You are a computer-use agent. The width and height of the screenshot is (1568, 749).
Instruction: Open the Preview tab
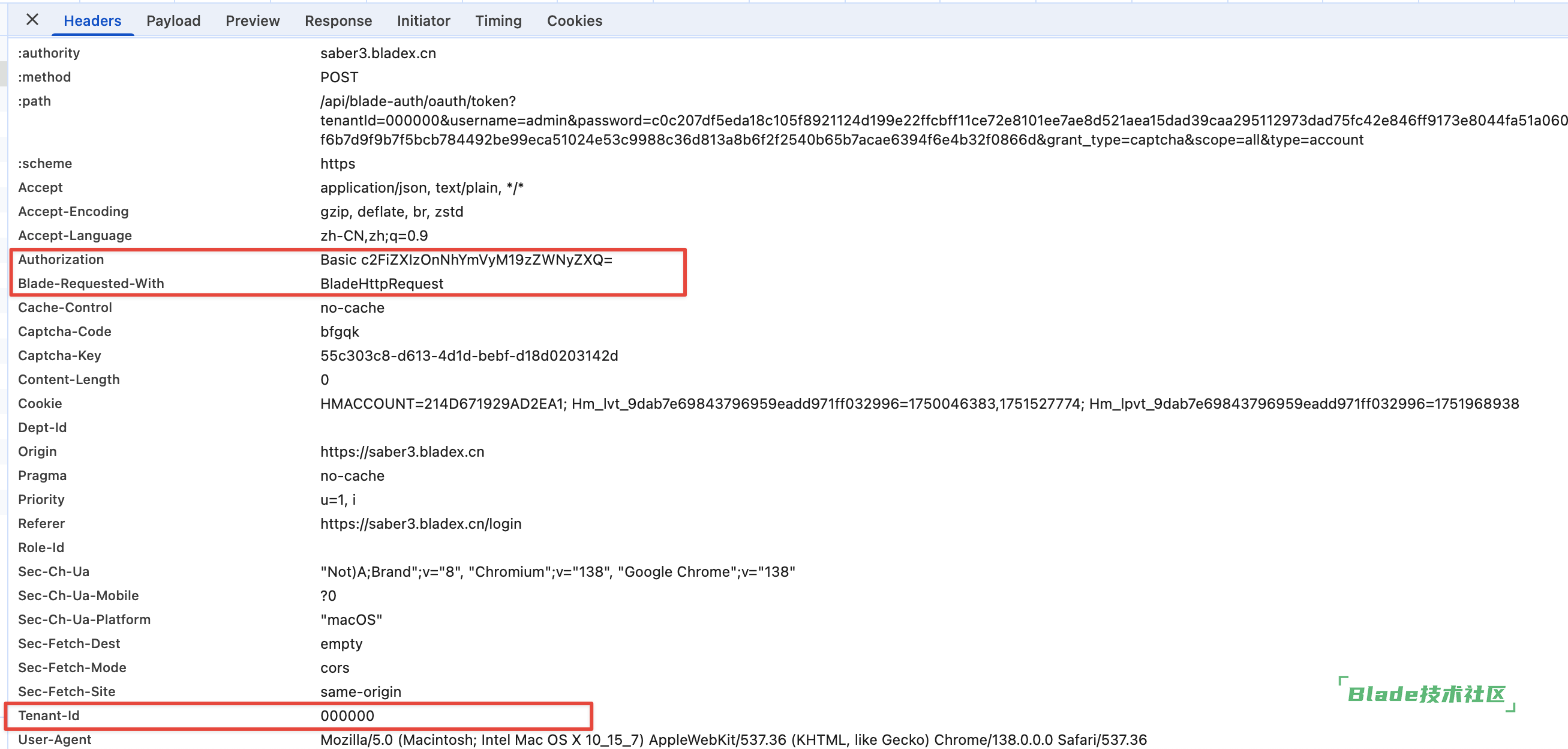point(252,20)
